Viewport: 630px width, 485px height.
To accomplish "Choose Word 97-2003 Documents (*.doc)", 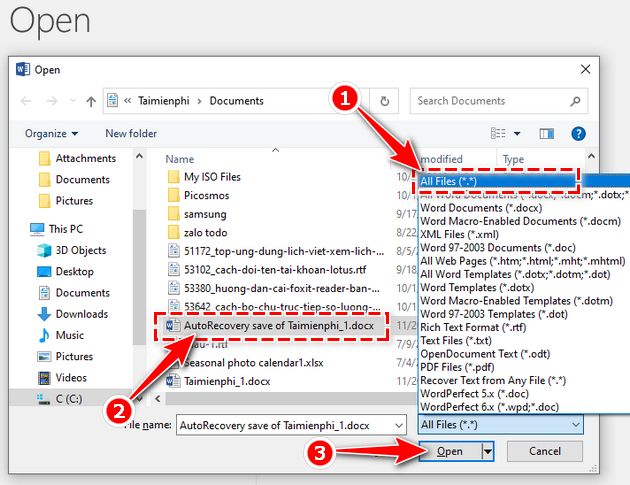I will tap(524, 248).
